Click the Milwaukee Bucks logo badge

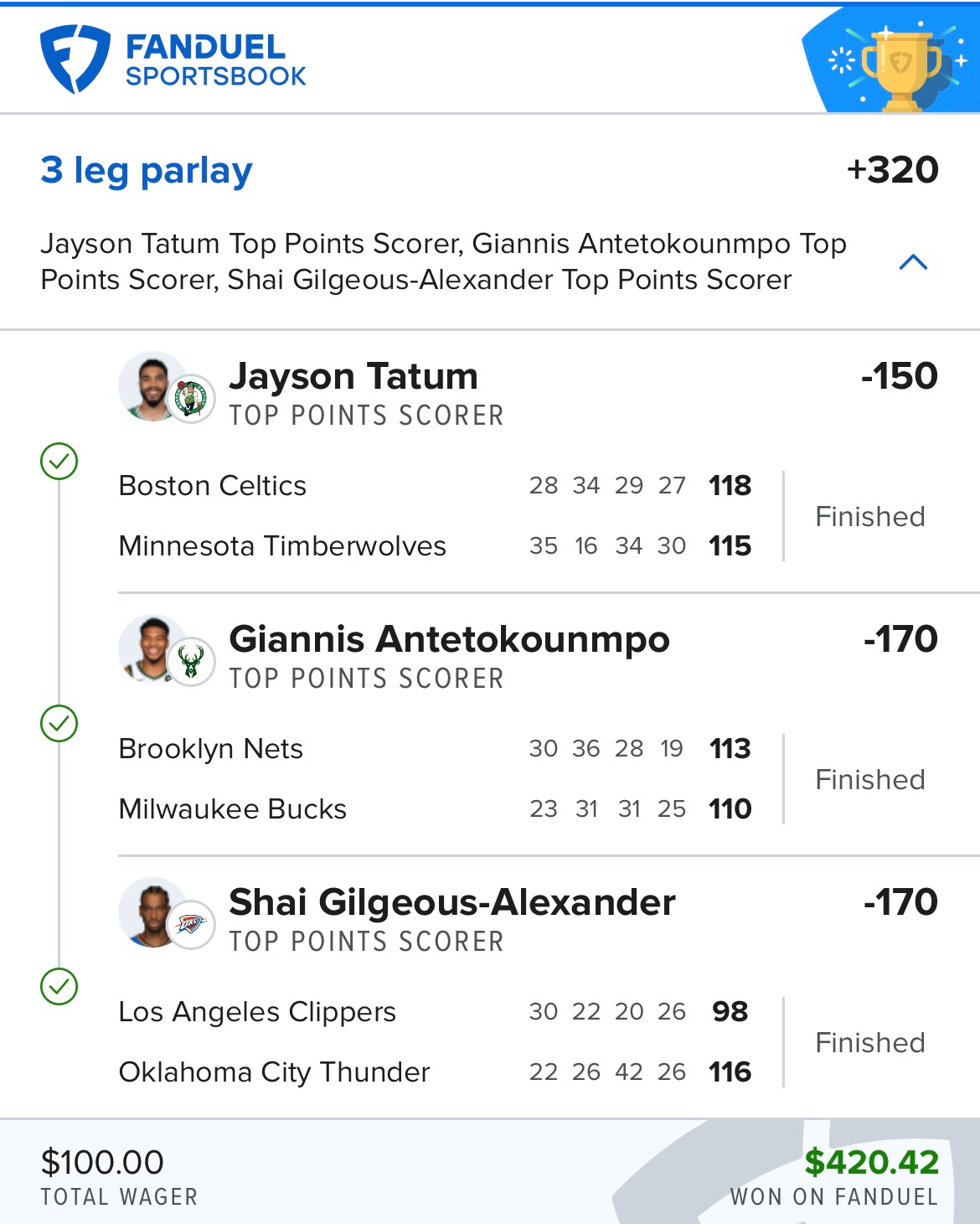click(x=192, y=662)
